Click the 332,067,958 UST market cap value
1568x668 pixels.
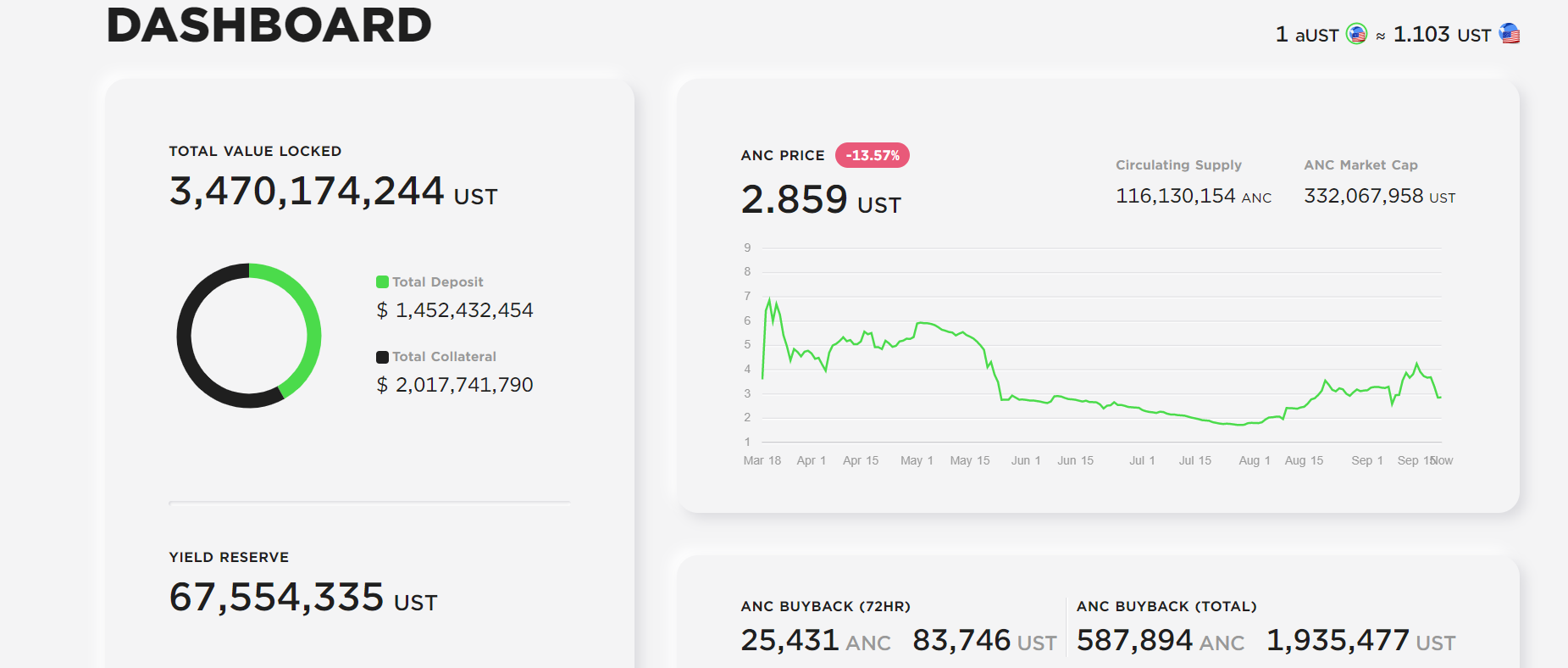pyautogui.click(x=1380, y=196)
